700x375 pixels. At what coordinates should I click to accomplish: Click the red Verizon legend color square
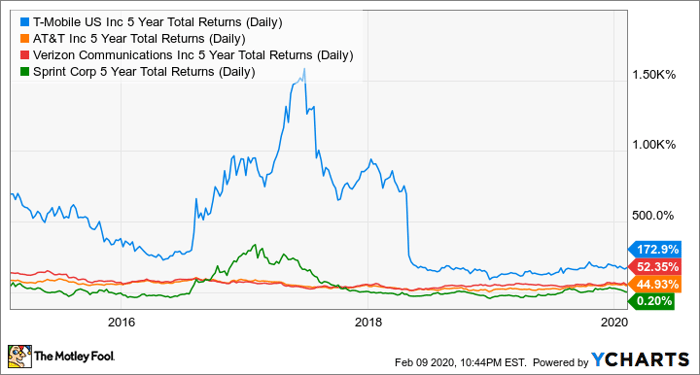point(25,55)
